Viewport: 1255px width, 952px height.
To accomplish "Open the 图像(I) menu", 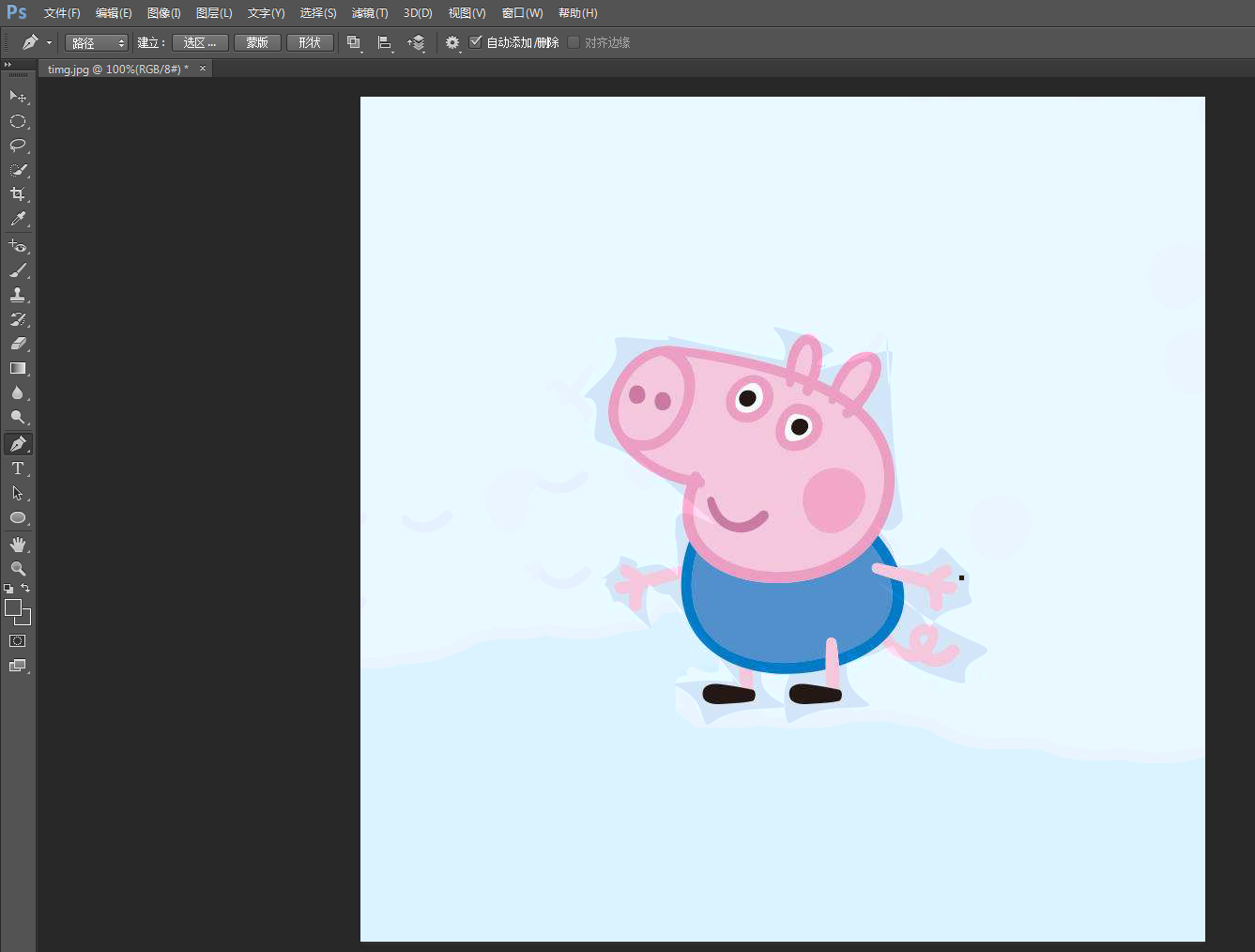I will [x=164, y=13].
